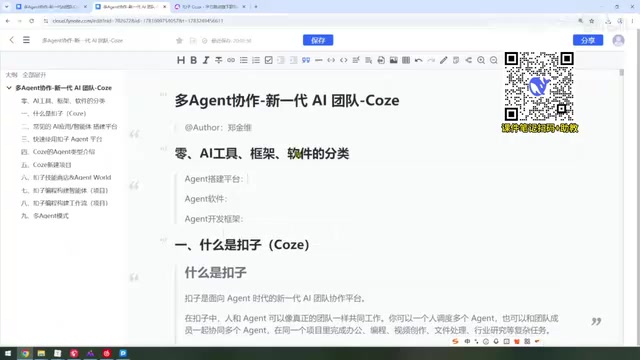
Task: Click the Agent开发框架: line
Action: [x=214, y=219]
